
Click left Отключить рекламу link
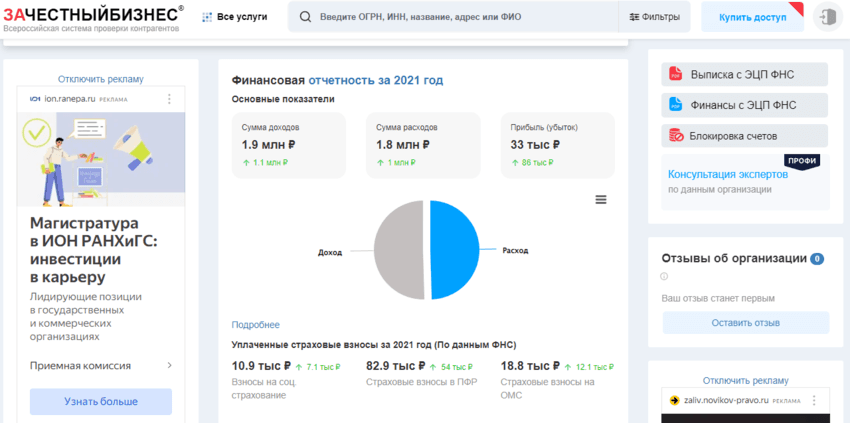[x=101, y=79]
